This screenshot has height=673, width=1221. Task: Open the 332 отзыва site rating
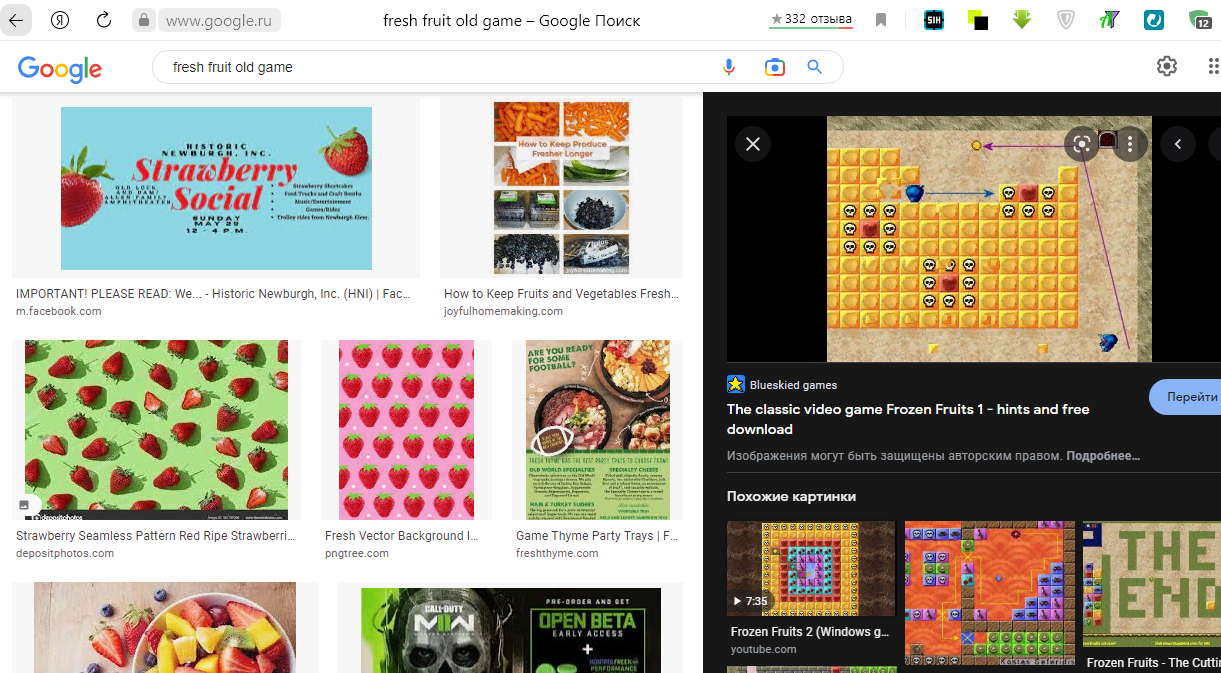click(x=811, y=20)
